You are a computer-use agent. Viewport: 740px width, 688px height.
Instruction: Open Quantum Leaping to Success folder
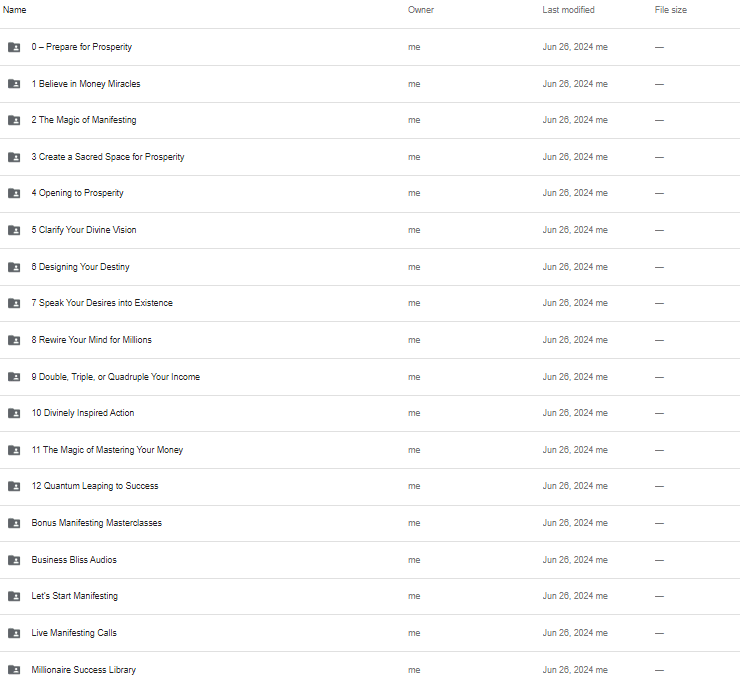370,487
